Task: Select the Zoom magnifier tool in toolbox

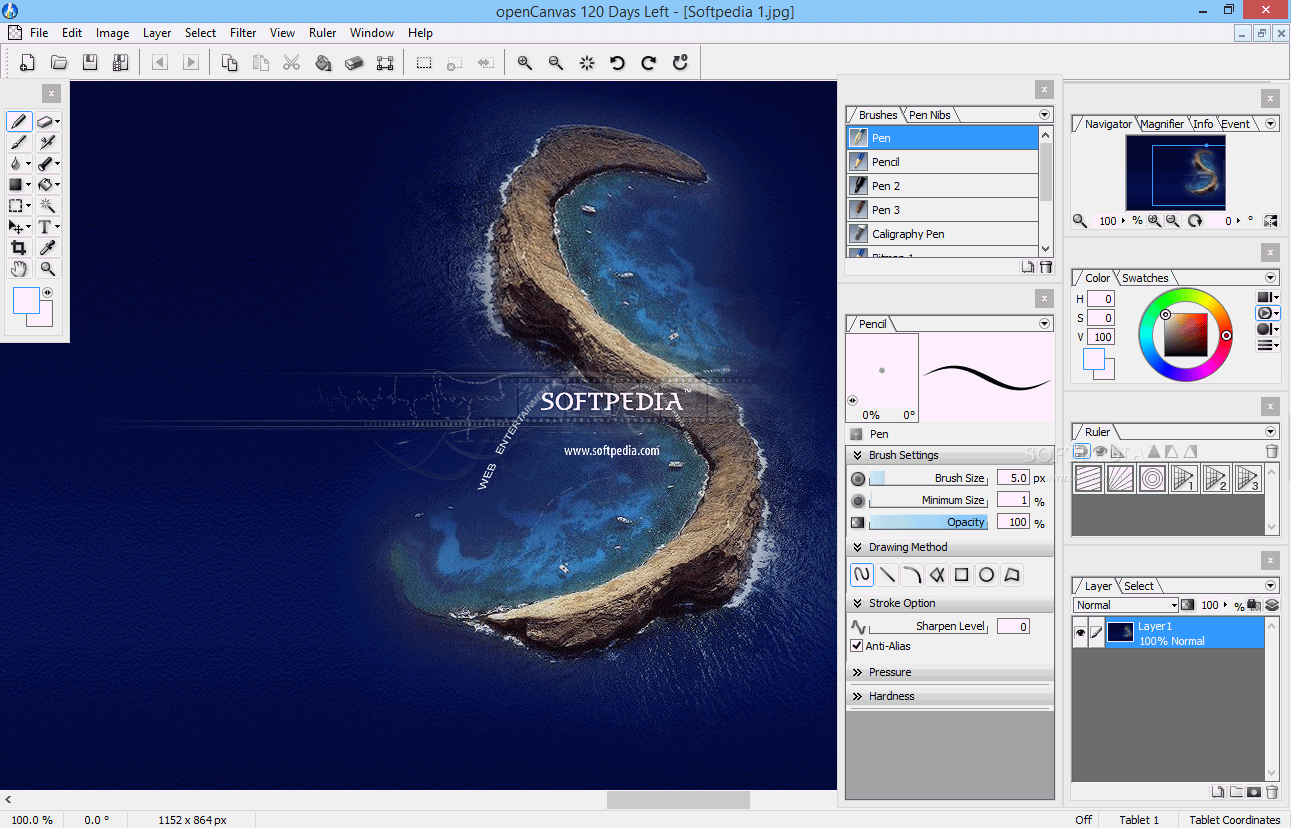Action: click(47, 269)
